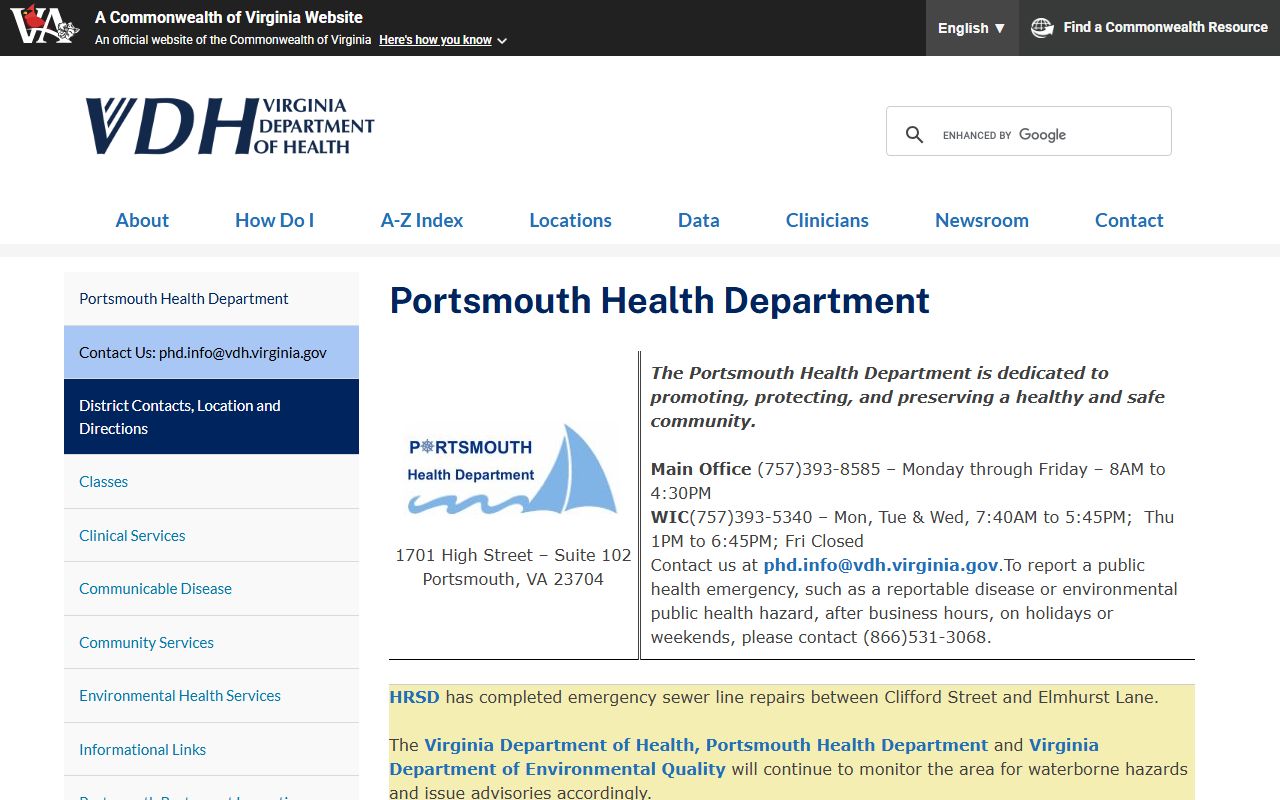This screenshot has width=1280, height=800.
Task: Open the Informational Links sidebar item
Action: point(211,749)
